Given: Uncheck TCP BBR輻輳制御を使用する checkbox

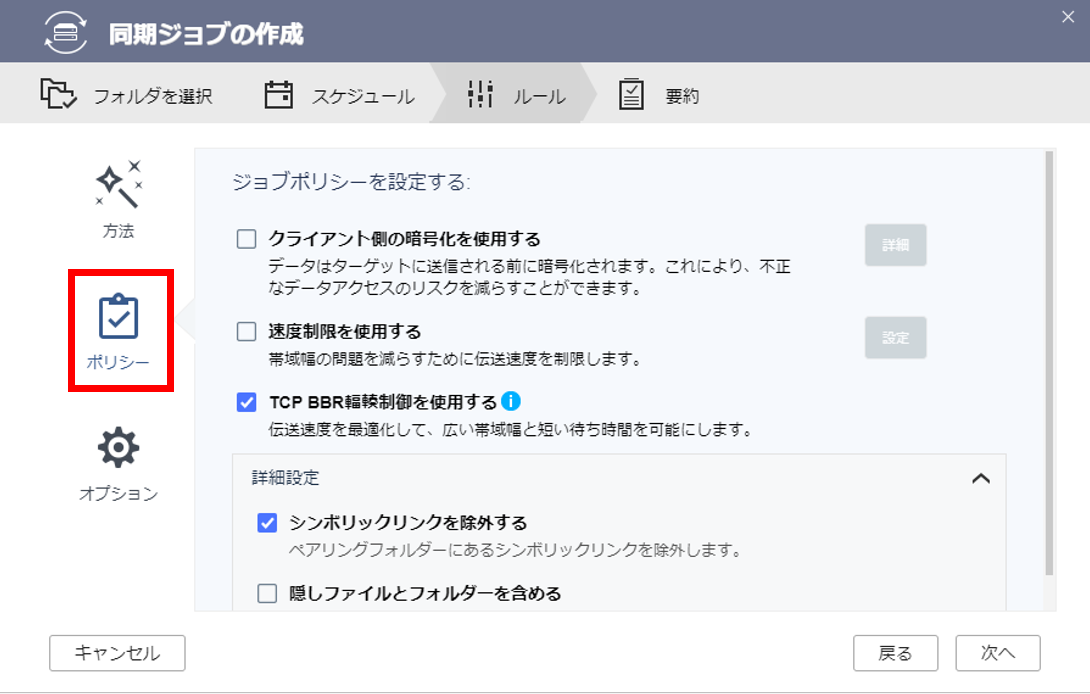Looking at the screenshot, I should point(247,402).
